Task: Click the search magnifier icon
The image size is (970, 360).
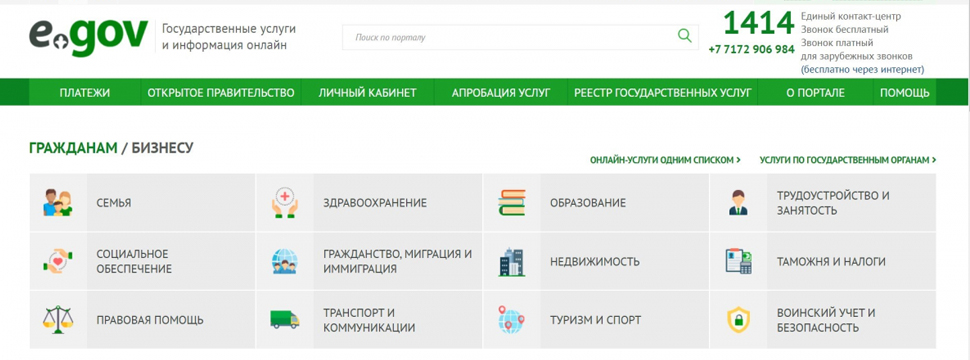Action: click(x=684, y=36)
